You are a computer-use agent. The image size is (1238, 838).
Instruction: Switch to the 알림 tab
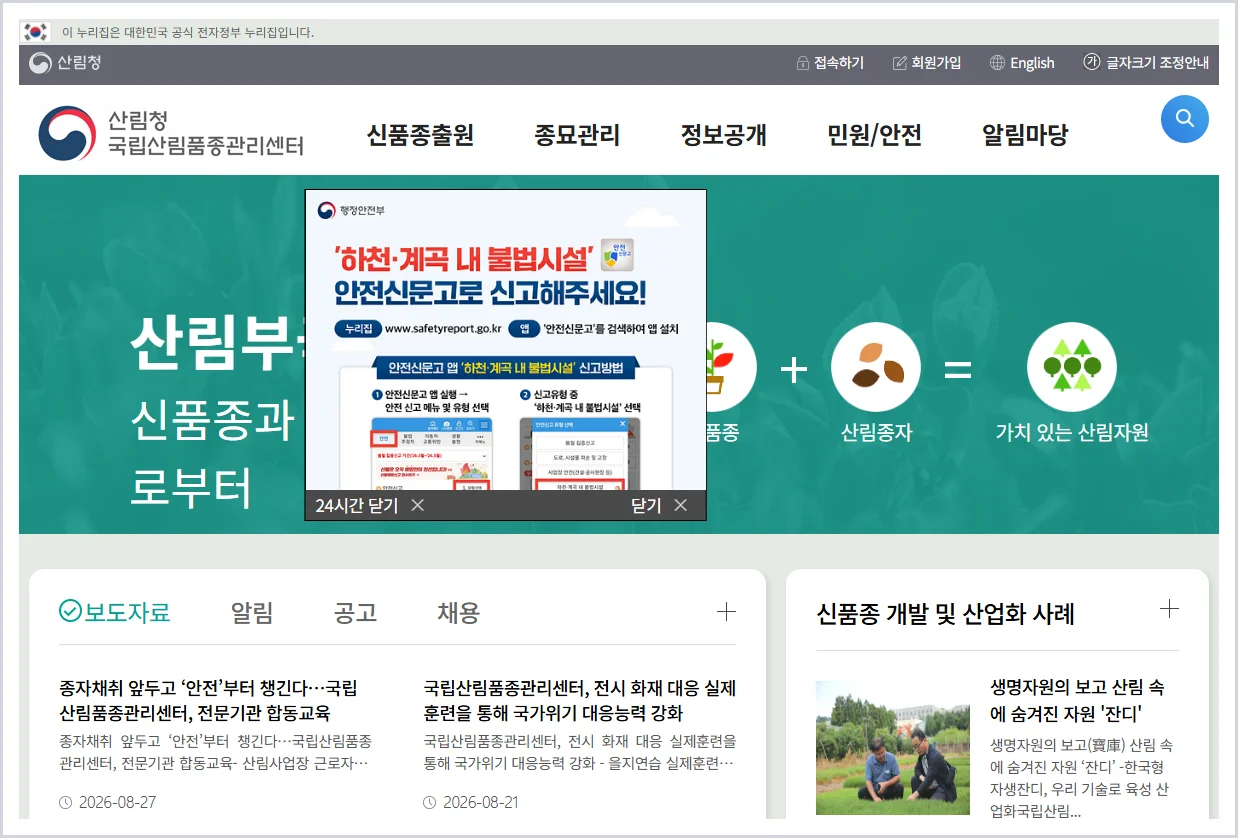point(252,612)
